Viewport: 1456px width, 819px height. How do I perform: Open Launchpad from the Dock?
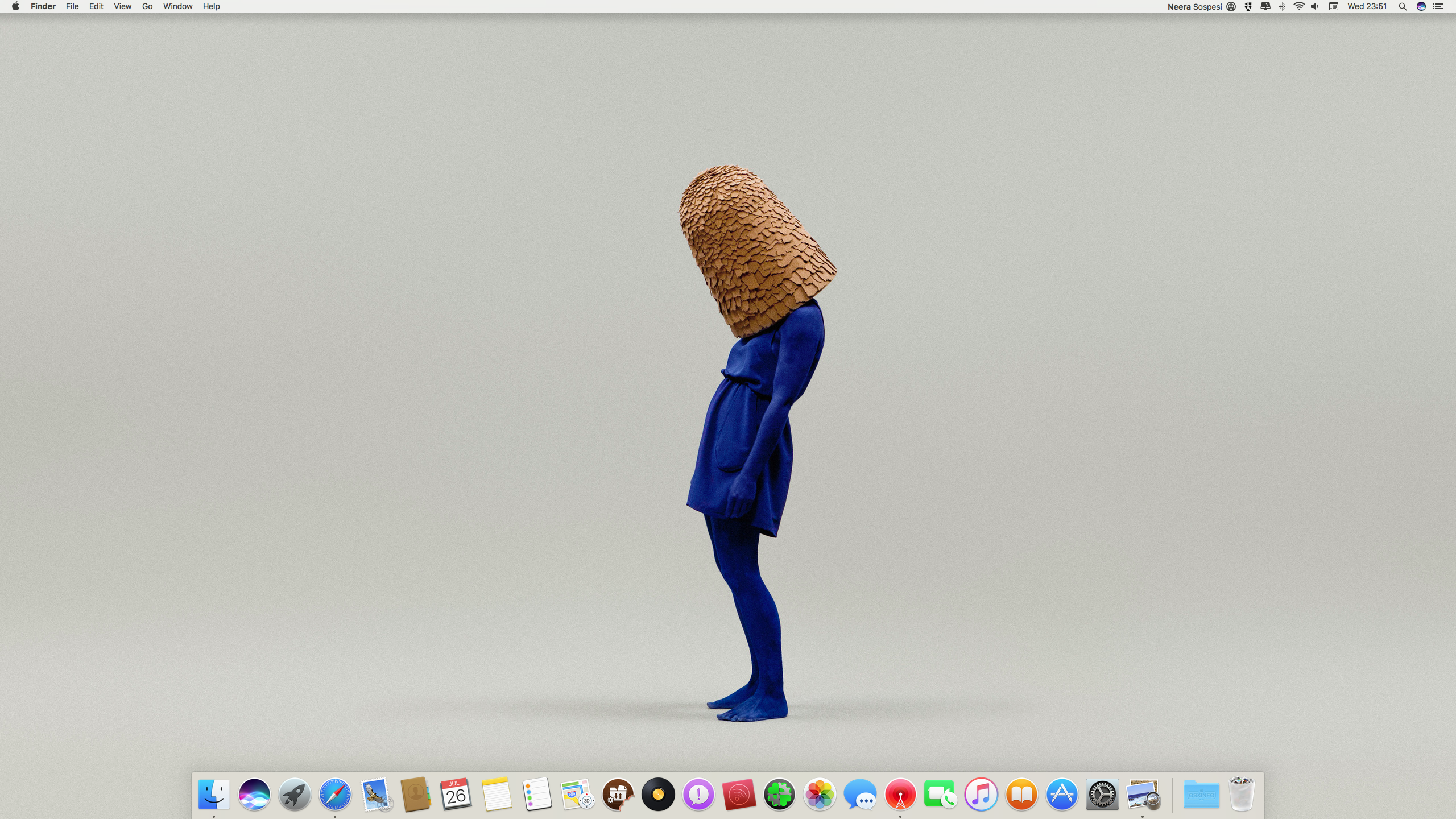click(x=293, y=795)
